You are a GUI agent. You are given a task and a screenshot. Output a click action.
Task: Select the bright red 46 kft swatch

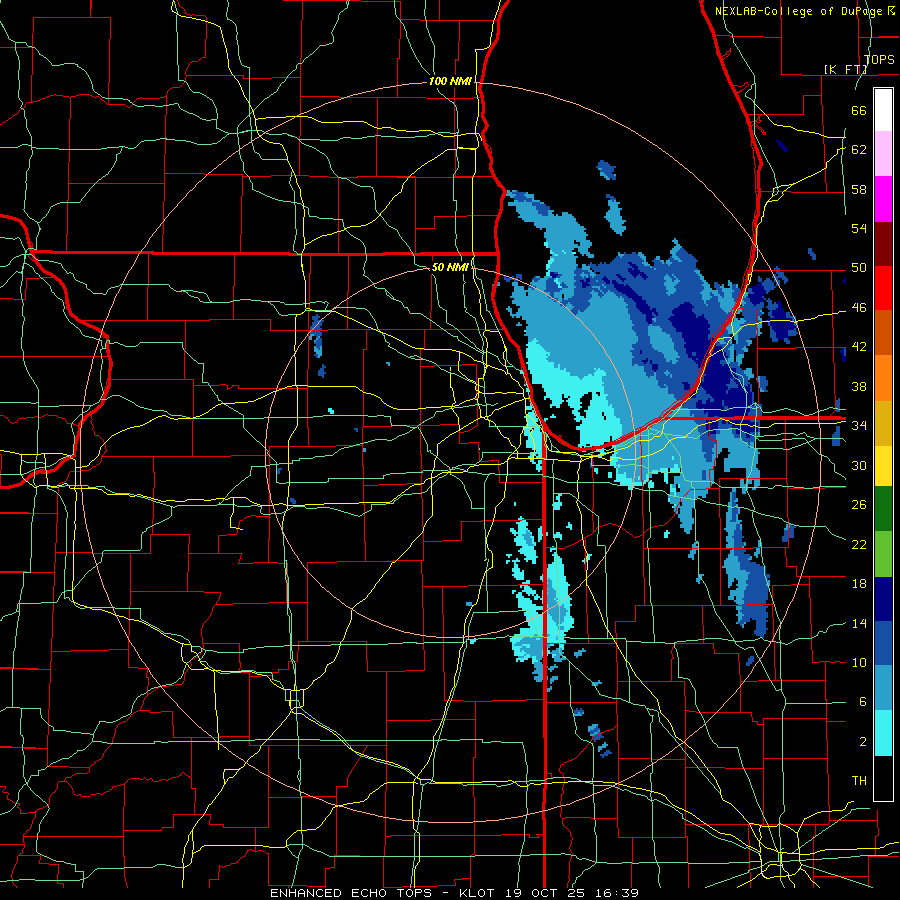point(883,288)
